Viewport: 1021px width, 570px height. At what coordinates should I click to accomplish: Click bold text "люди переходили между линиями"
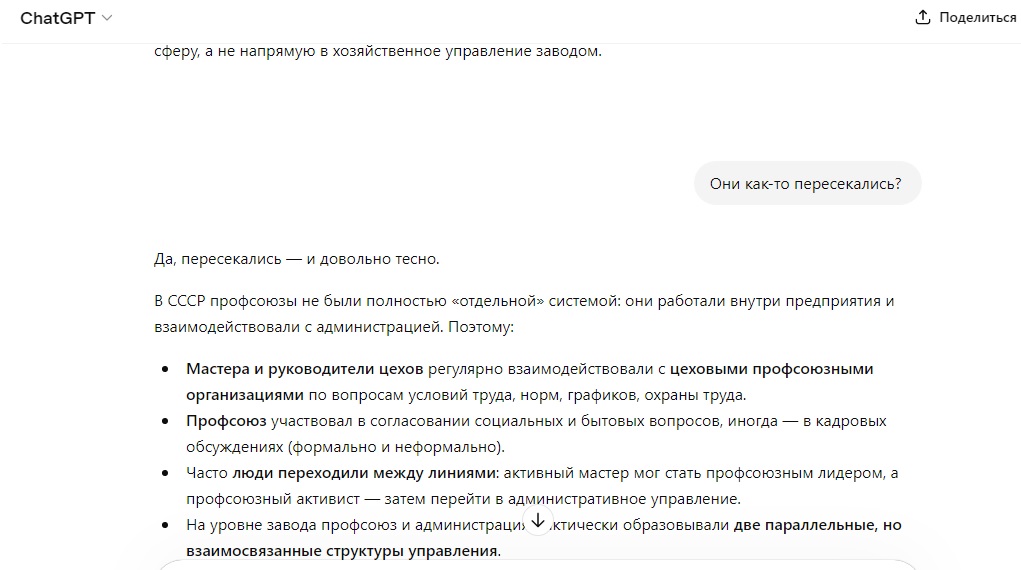coord(365,473)
